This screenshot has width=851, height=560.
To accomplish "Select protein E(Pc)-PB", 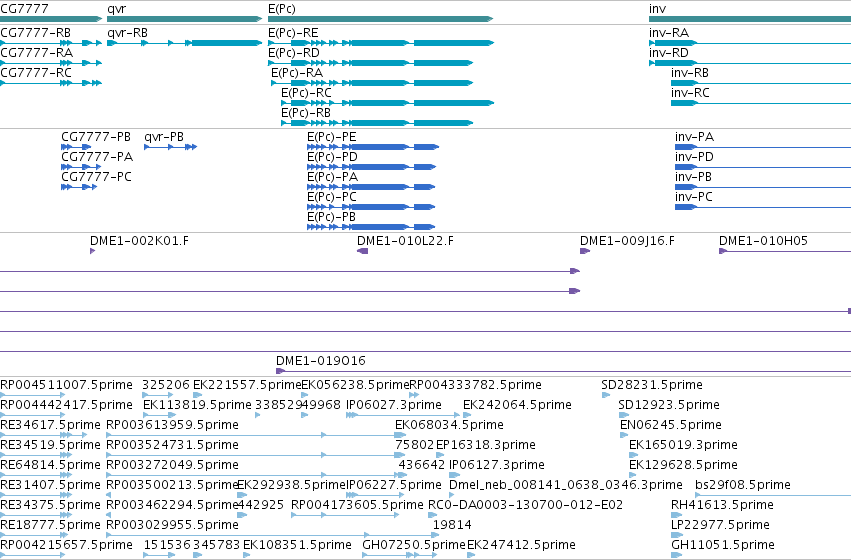I will click(x=332, y=218).
